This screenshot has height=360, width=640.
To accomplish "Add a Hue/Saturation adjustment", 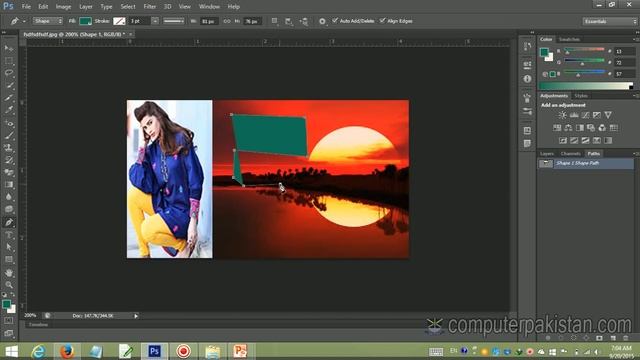I will pos(557,128).
